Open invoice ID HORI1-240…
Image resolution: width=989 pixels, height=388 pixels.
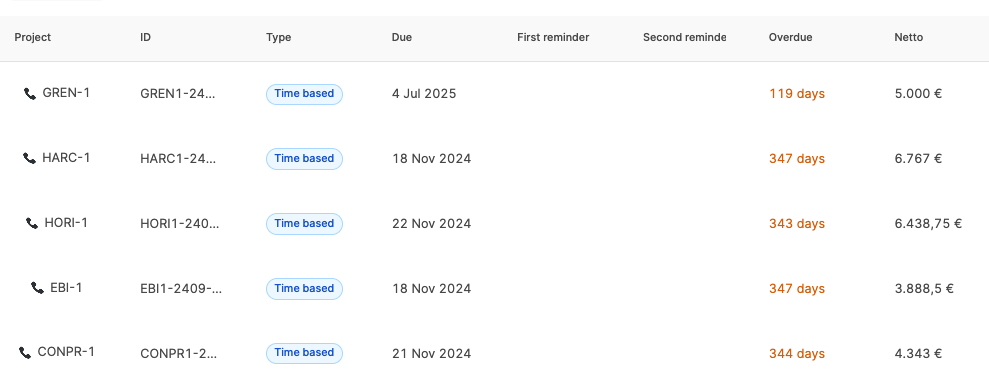180,224
